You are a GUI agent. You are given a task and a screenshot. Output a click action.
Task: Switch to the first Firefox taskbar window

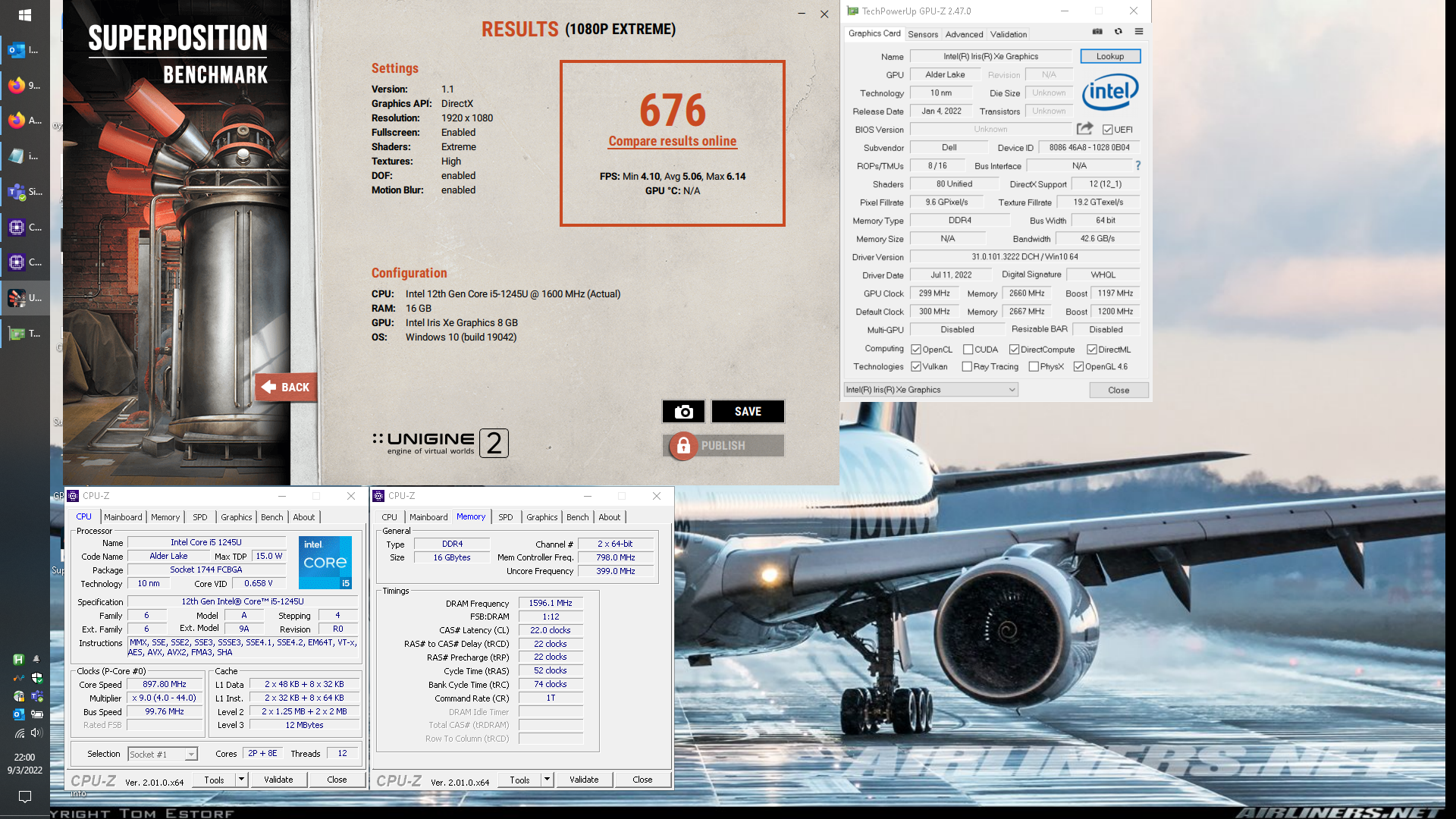(24, 85)
